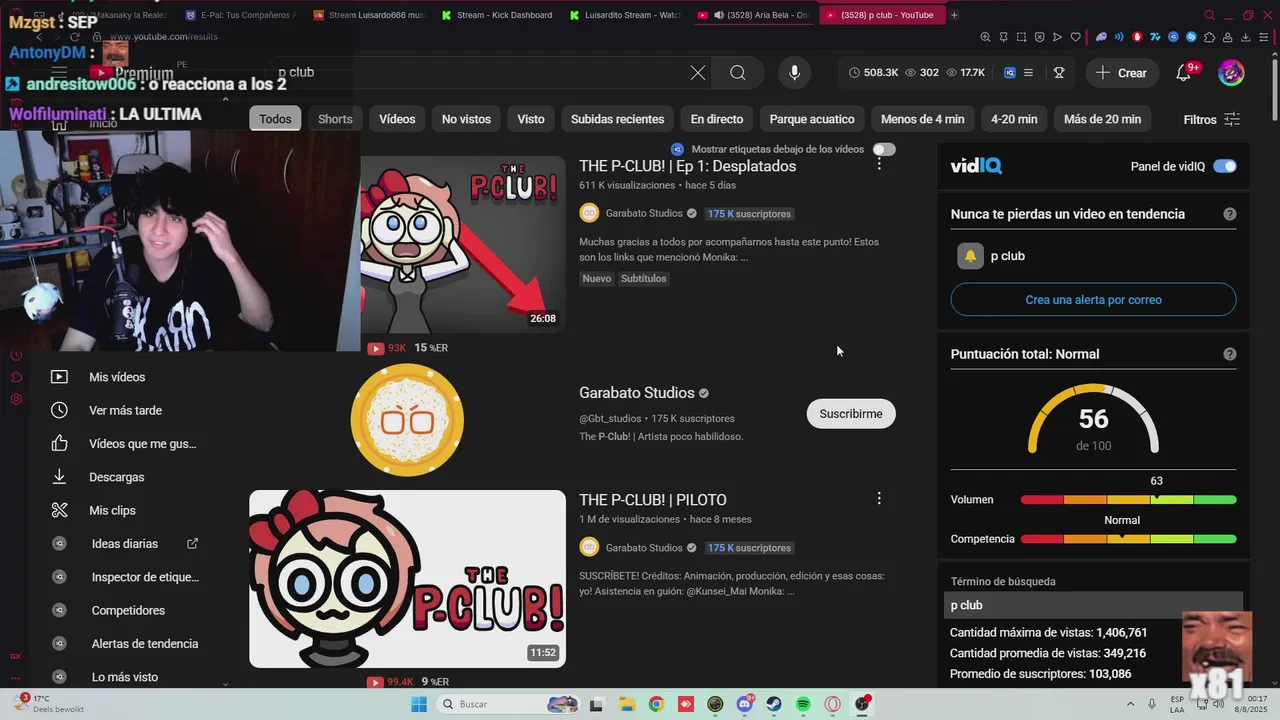
Task: Open options menu for THE P-CLUB PILOTO
Action: (x=879, y=498)
